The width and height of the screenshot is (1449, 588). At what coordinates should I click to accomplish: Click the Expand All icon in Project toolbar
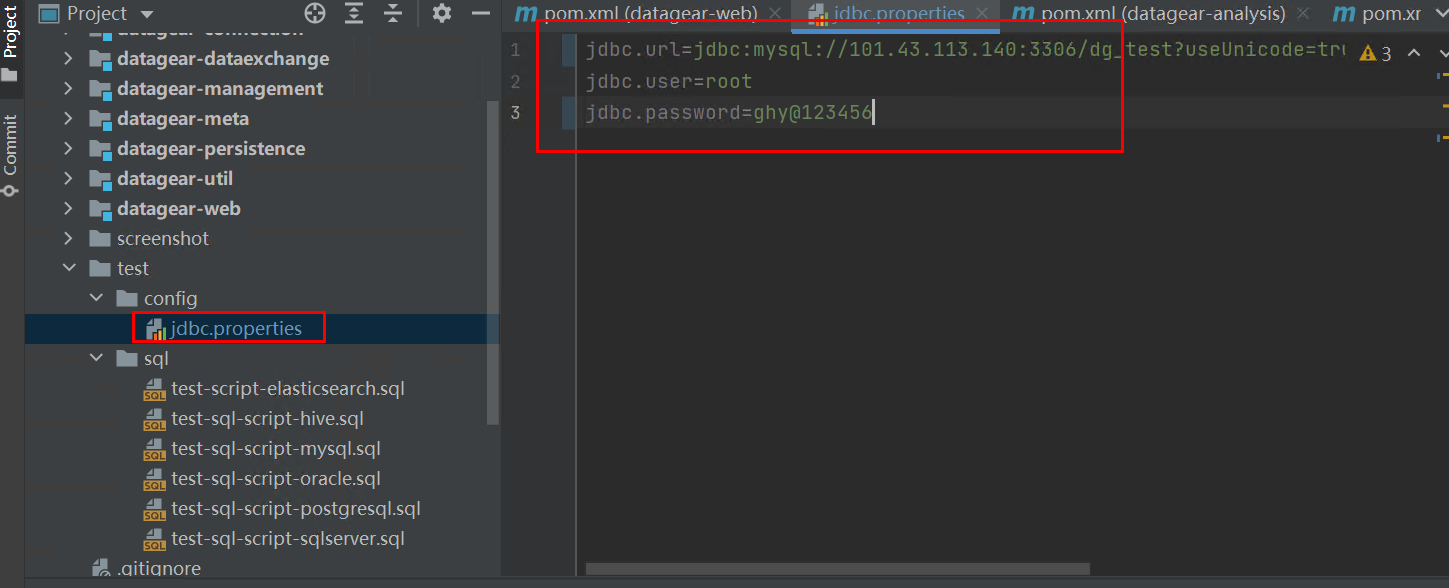353,14
